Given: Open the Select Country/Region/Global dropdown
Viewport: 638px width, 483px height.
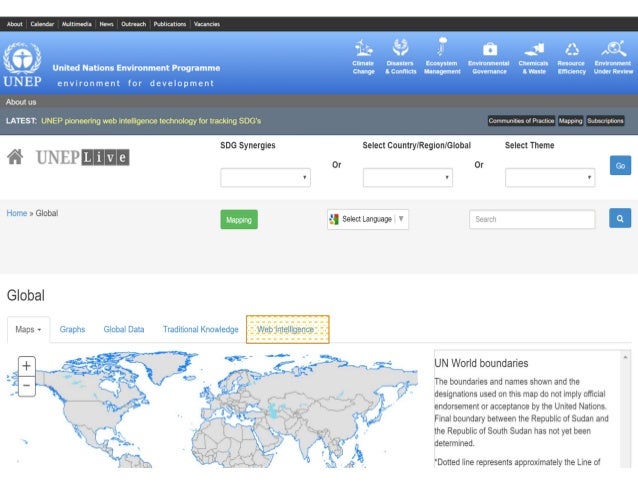Looking at the screenshot, I should pos(408,177).
